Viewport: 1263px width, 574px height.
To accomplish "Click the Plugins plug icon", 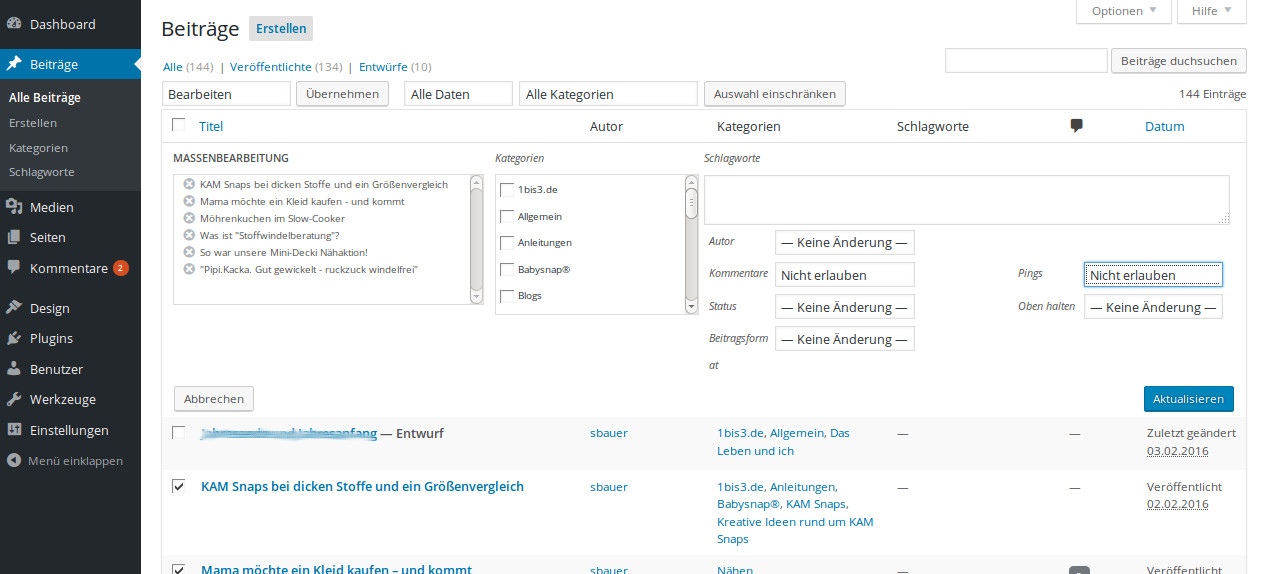I will pyautogui.click(x=14, y=338).
